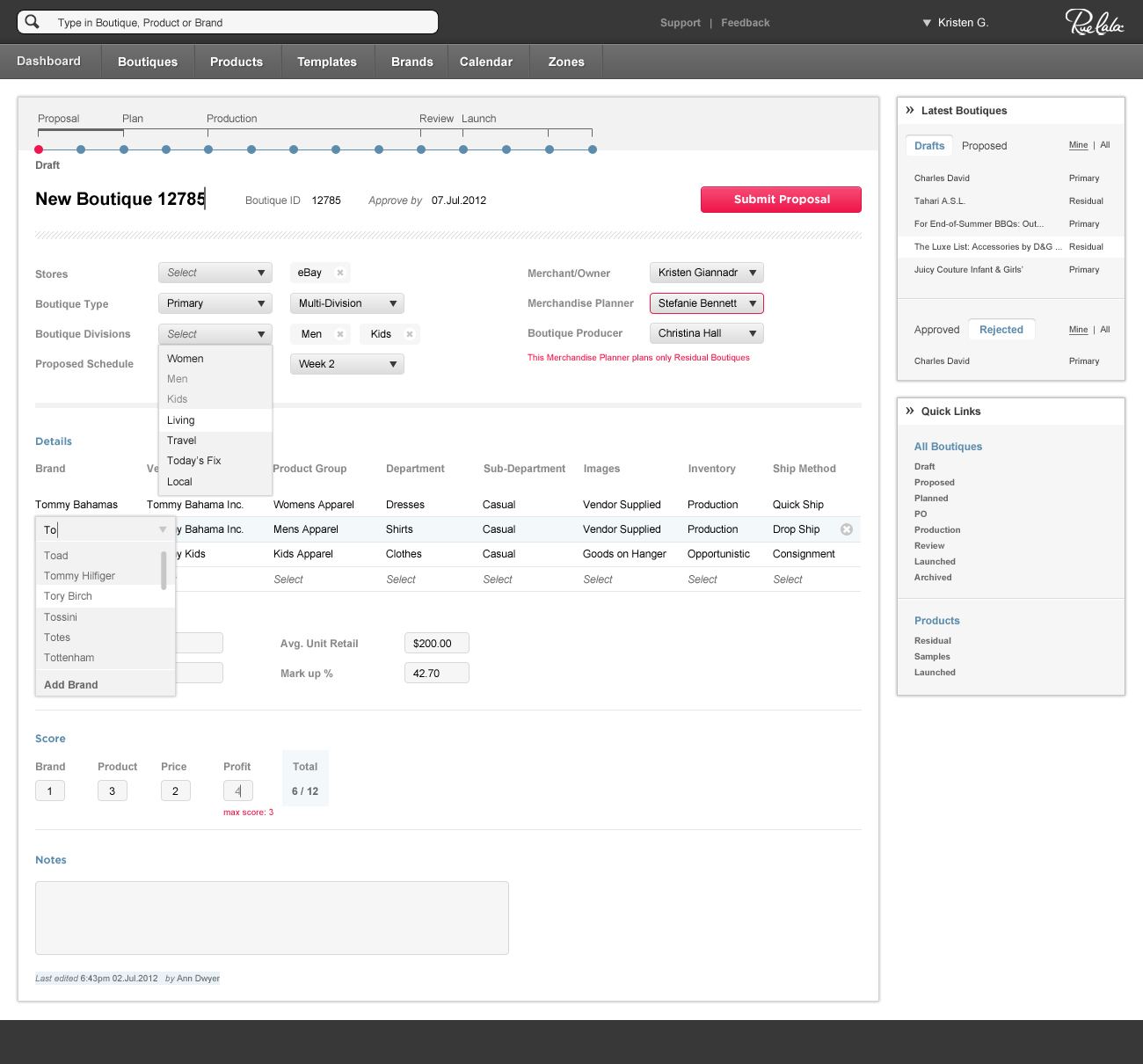Remove the Kids division tag

410,334
